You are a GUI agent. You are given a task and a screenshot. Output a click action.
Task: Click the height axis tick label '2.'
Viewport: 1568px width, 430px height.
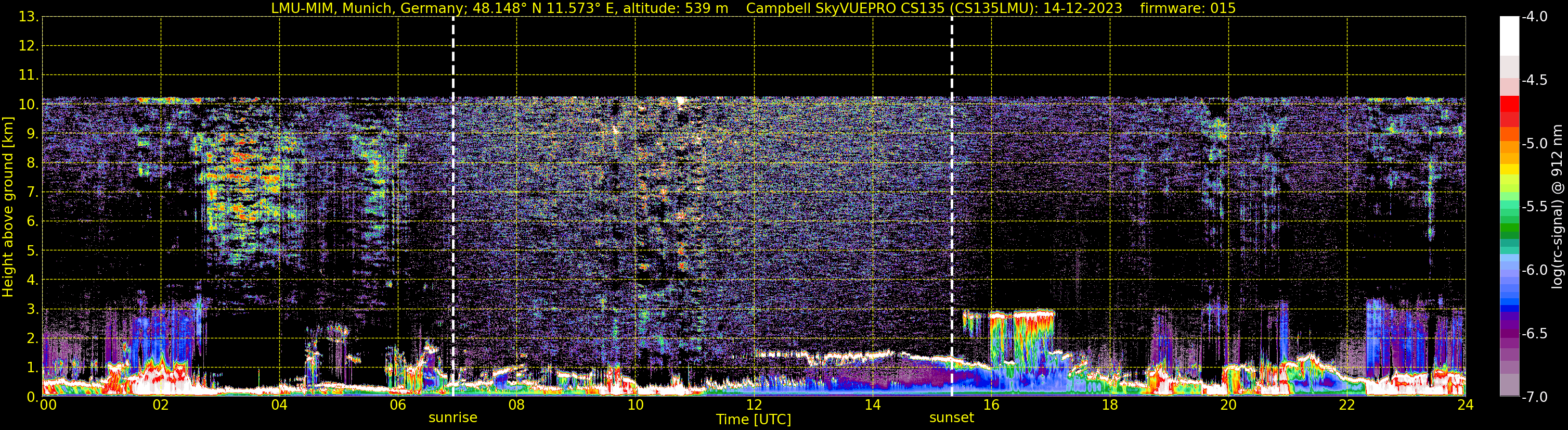tap(33, 339)
